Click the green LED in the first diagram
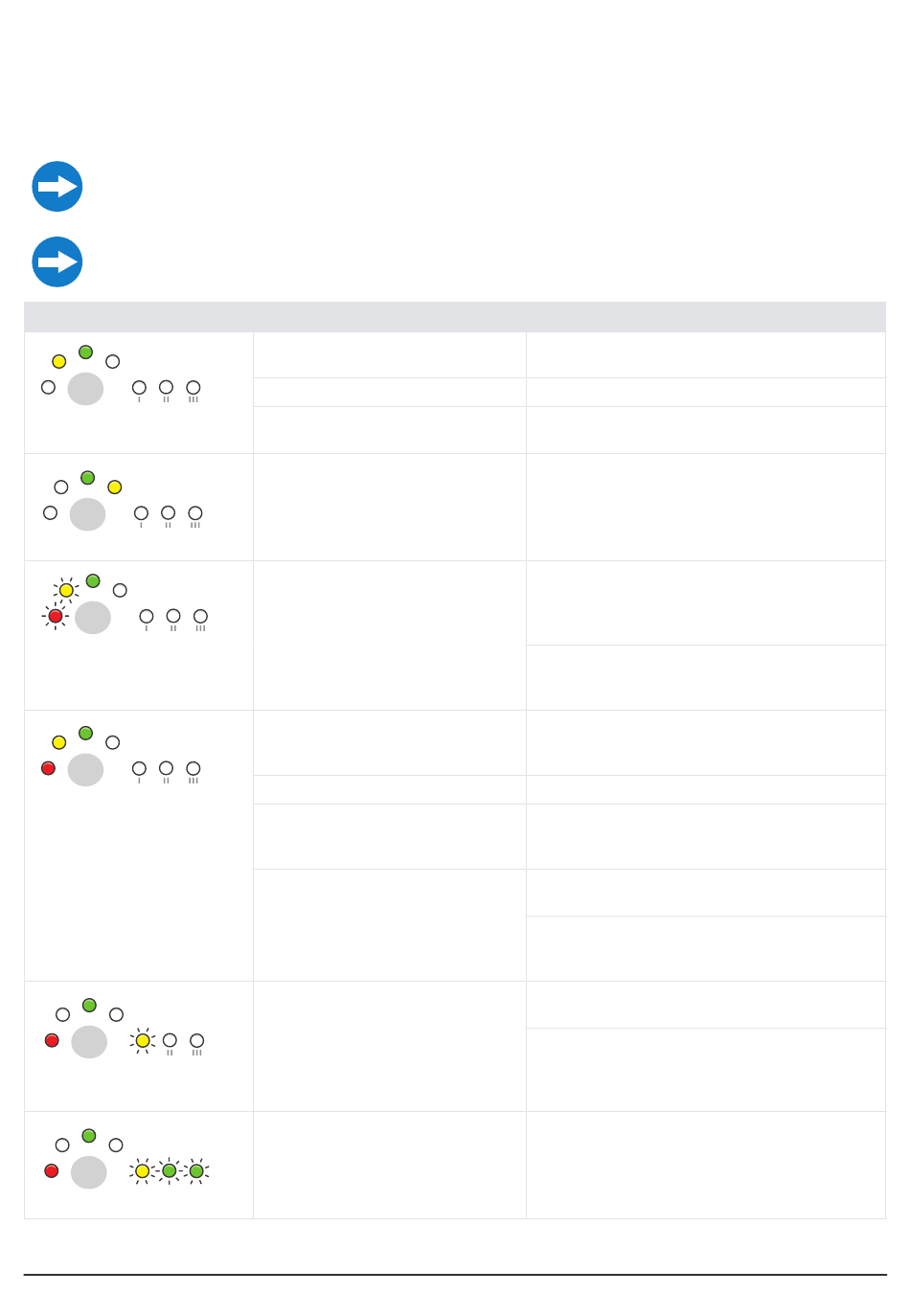The width and height of the screenshot is (910, 1316). [85, 352]
